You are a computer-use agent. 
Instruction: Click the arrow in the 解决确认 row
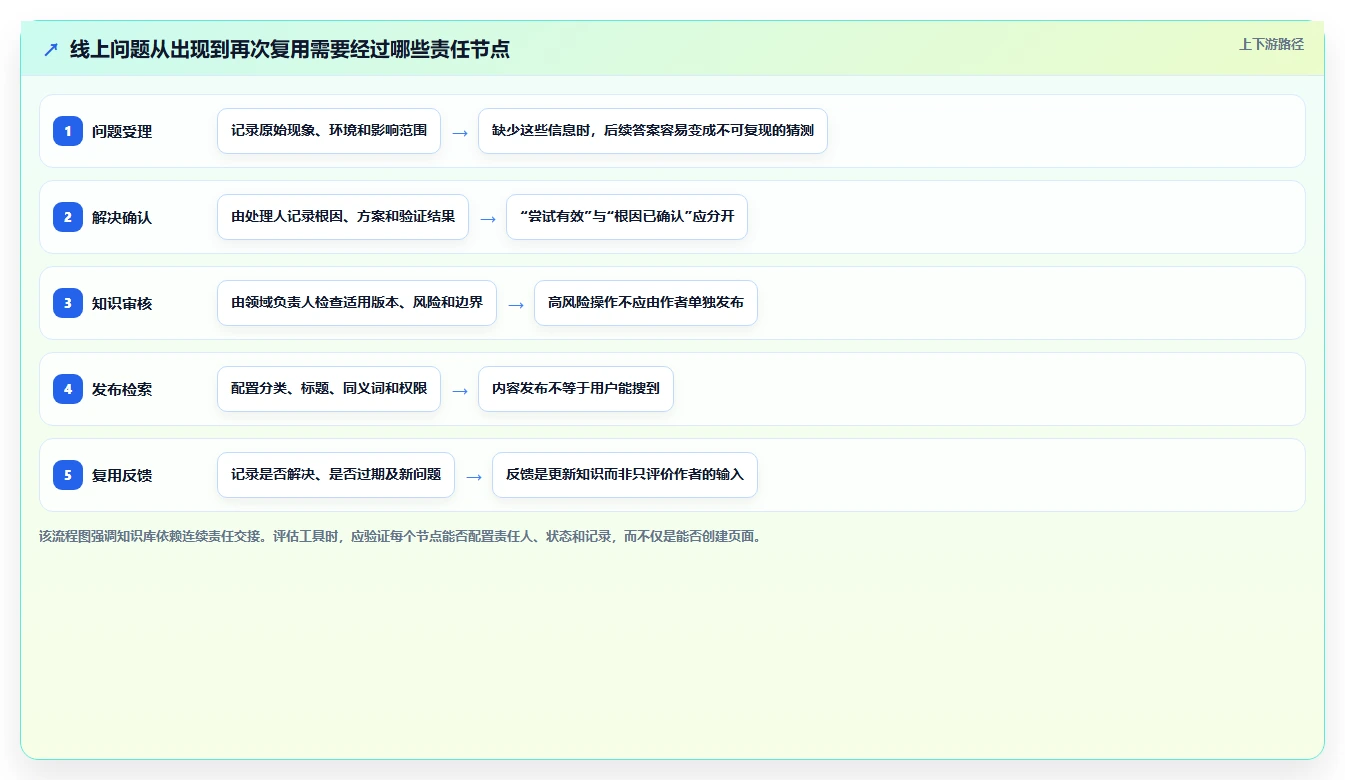point(488,218)
